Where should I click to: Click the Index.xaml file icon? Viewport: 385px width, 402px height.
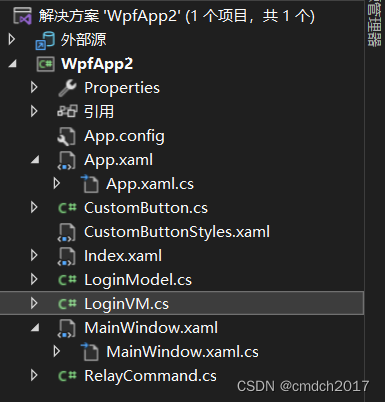tap(67, 256)
